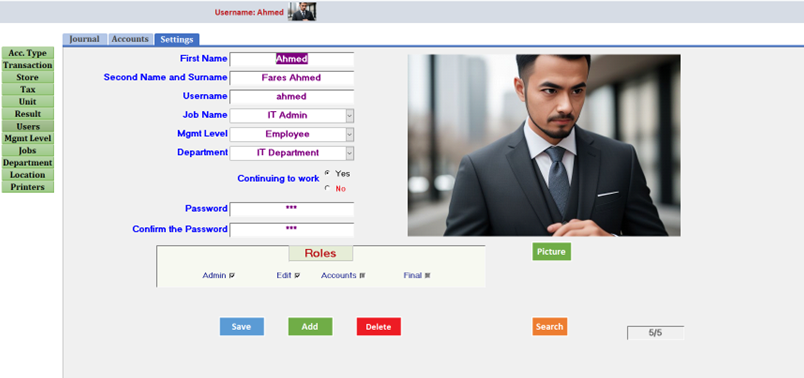
Task: Click the Roles heading label
Action: pos(320,253)
